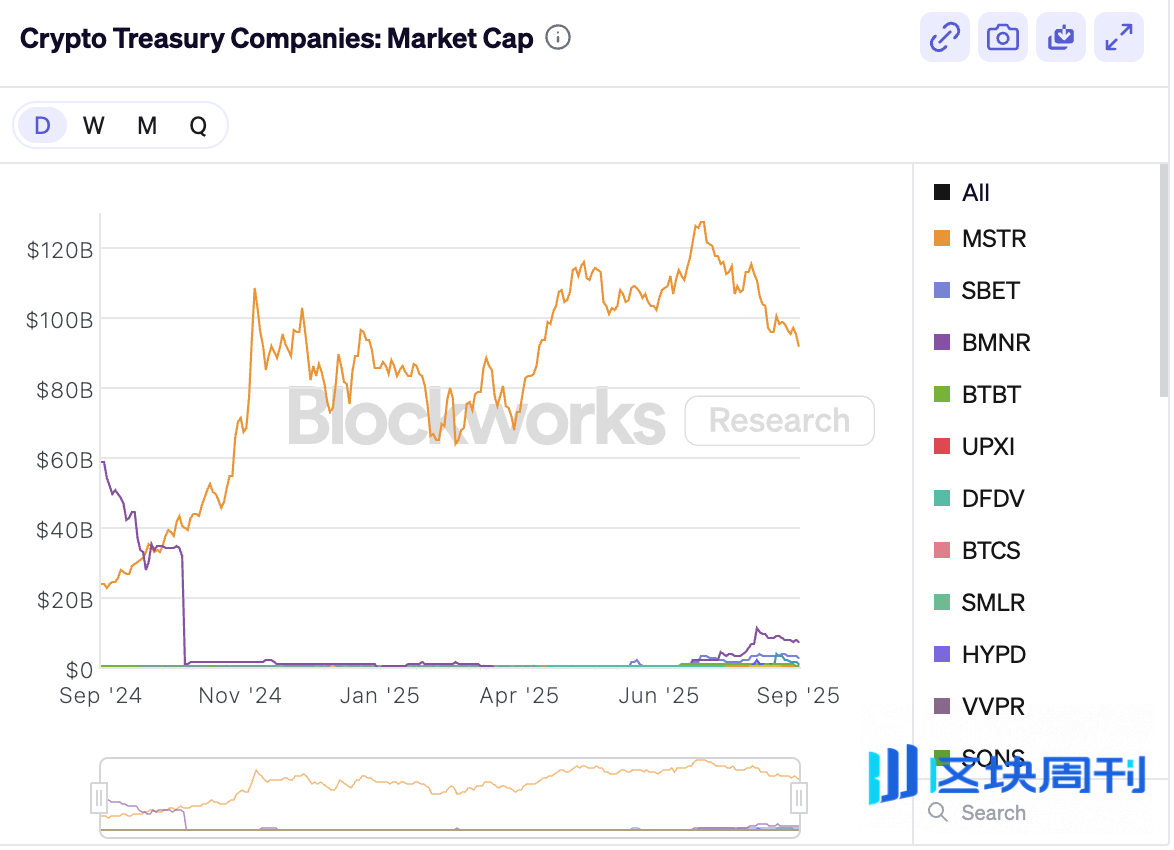The width and height of the screenshot is (1174, 850).
Task: Click the Jan '25 x-axis label
Action: click(x=380, y=695)
